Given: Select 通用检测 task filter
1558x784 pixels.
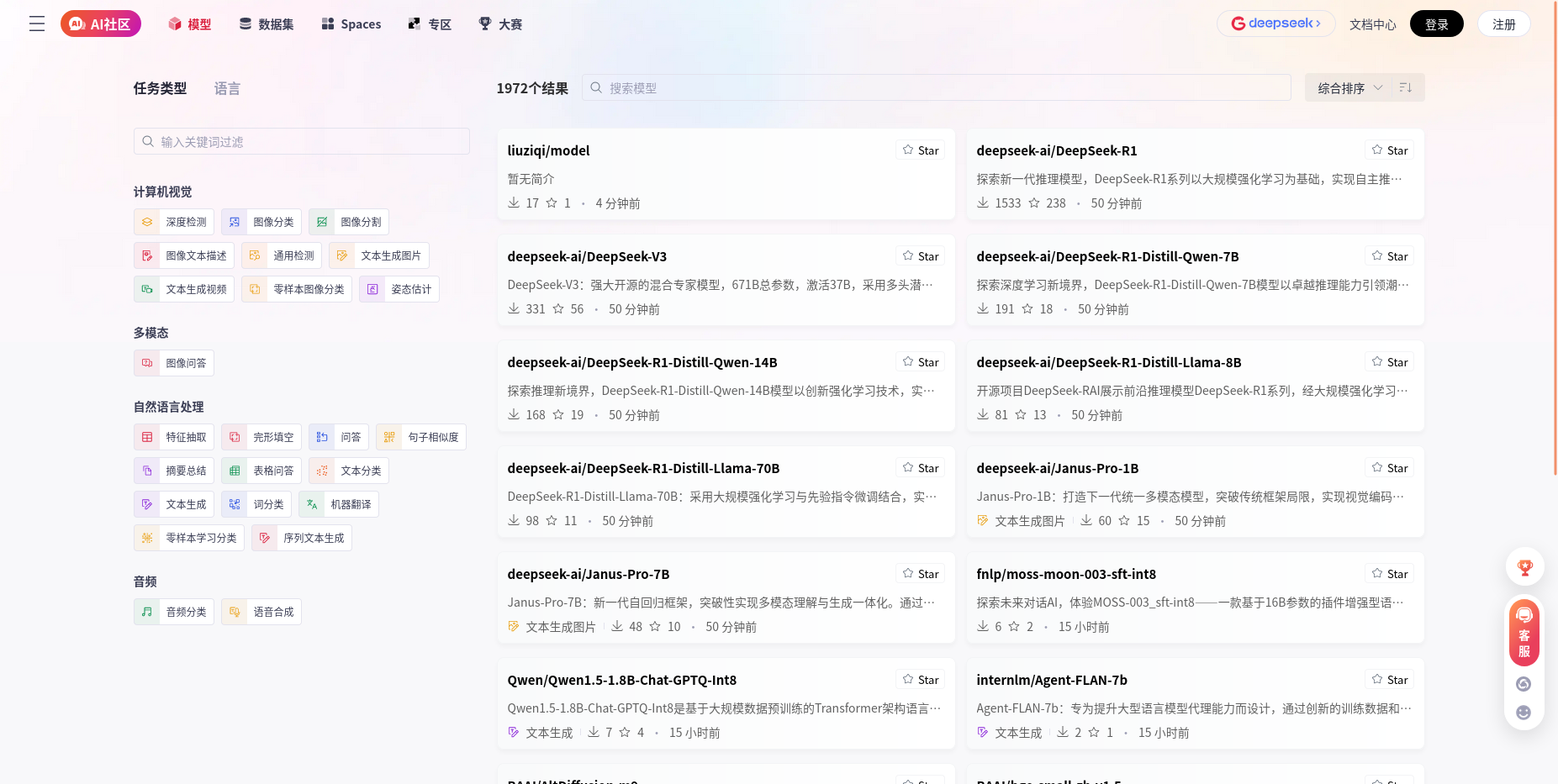Looking at the screenshot, I should (x=282, y=255).
